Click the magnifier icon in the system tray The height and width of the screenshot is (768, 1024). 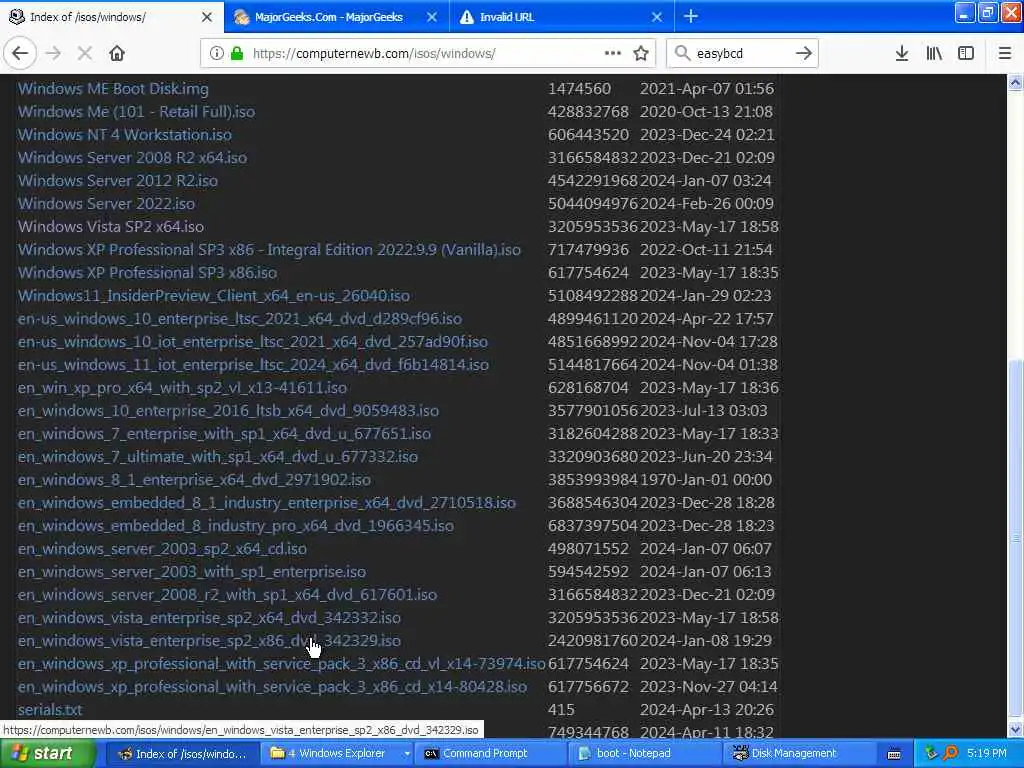pos(950,753)
